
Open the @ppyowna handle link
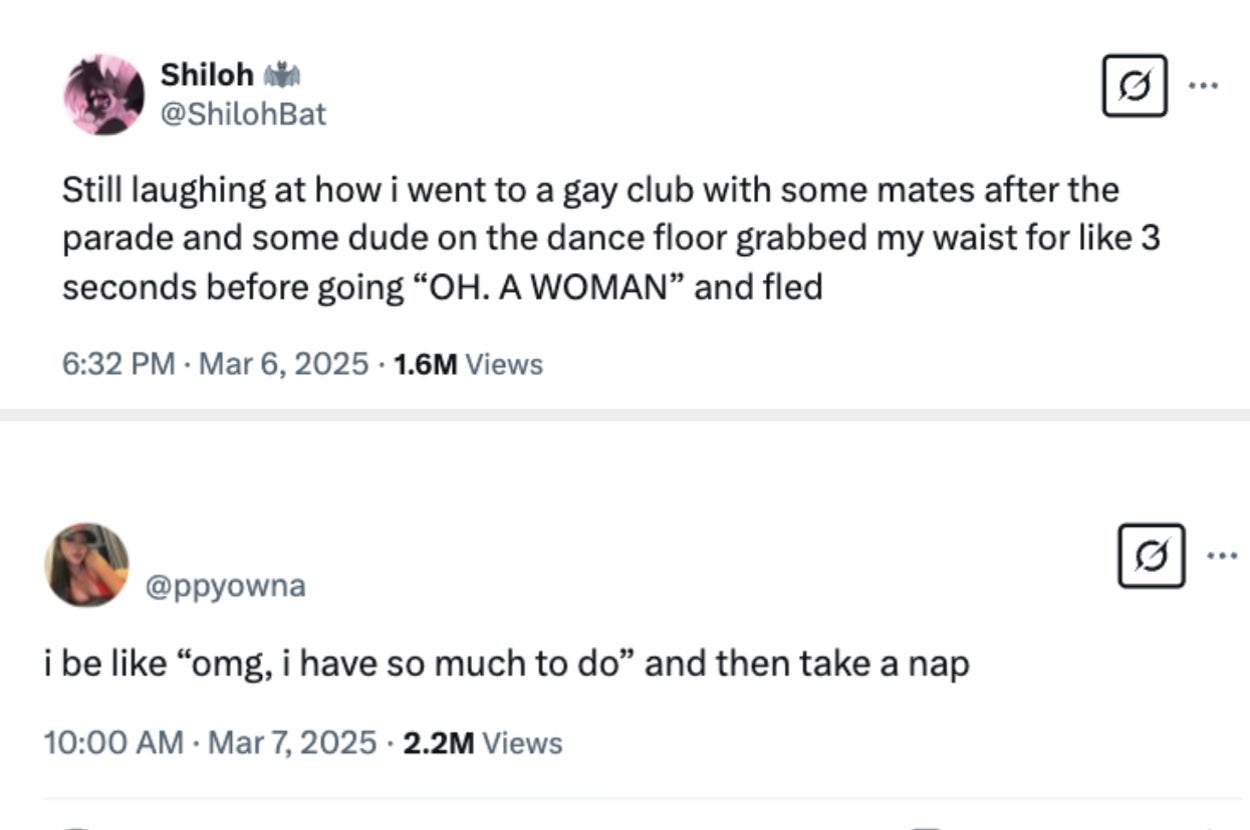[226, 585]
